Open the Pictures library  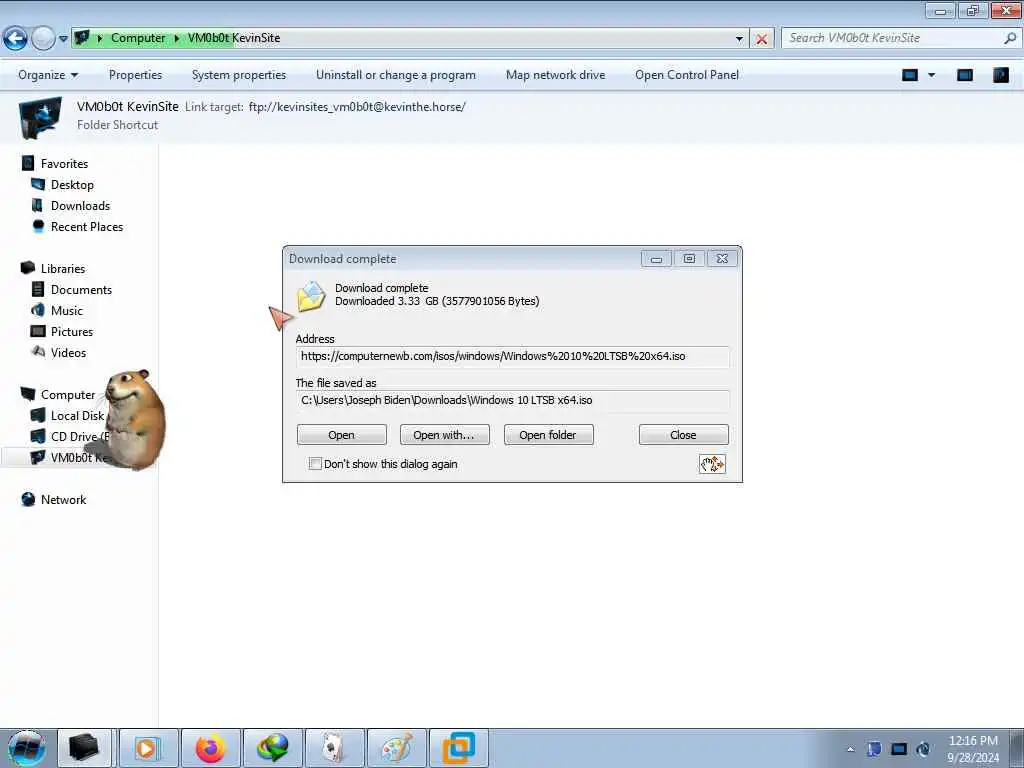[x=72, y=331]
